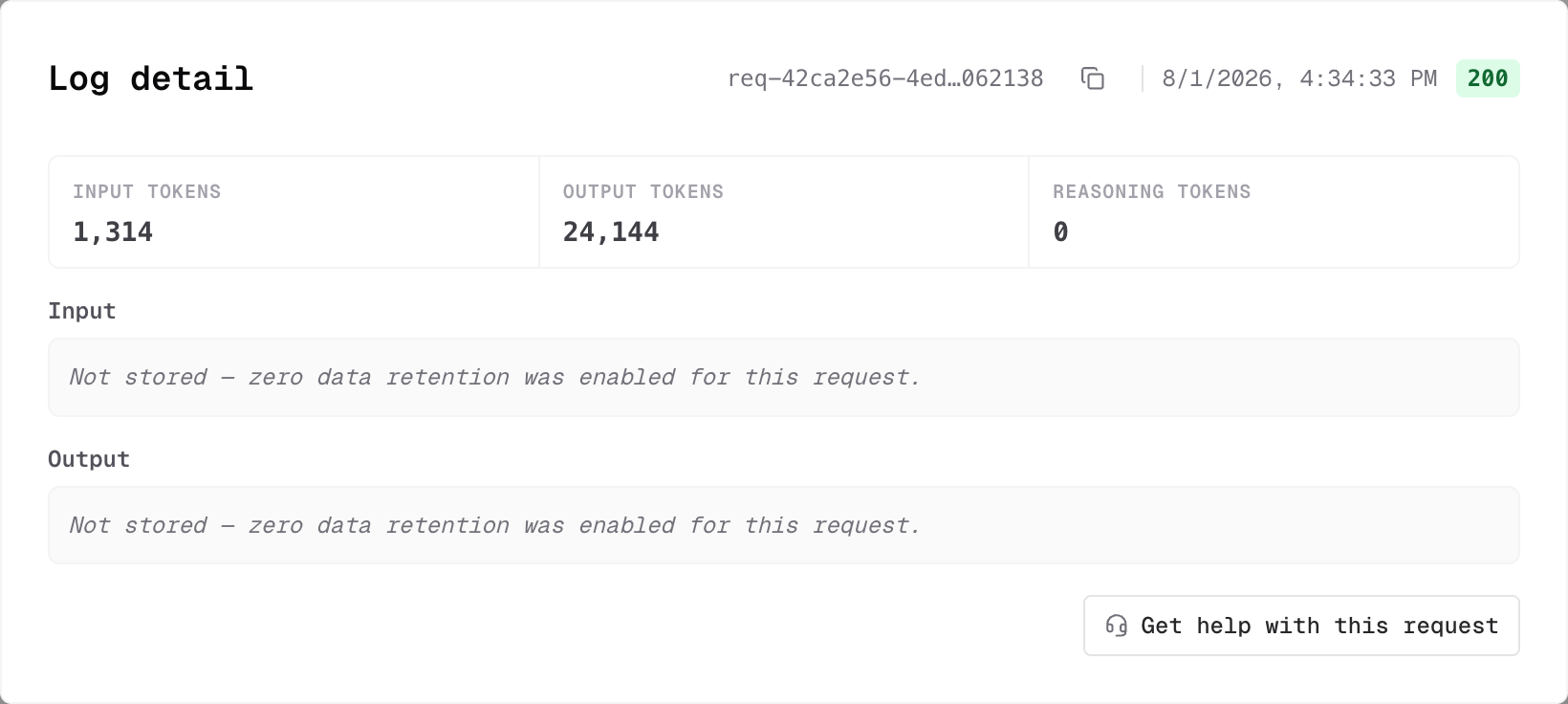Click the 1,314 input tokens value

(x=113, y=232)
